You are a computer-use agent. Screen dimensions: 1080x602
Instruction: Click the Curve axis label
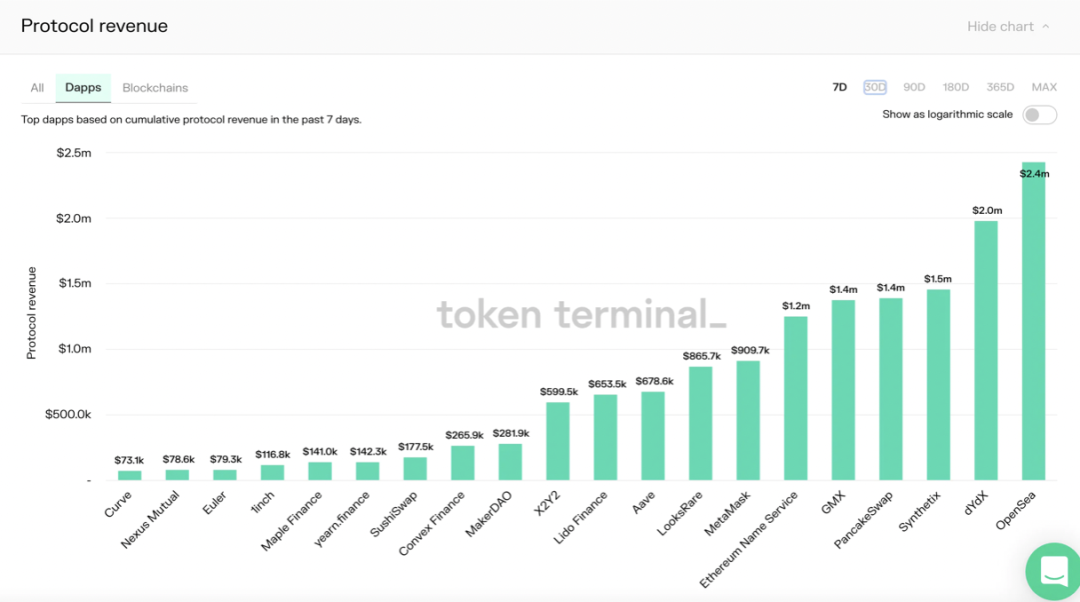click(x=117, y=505)
